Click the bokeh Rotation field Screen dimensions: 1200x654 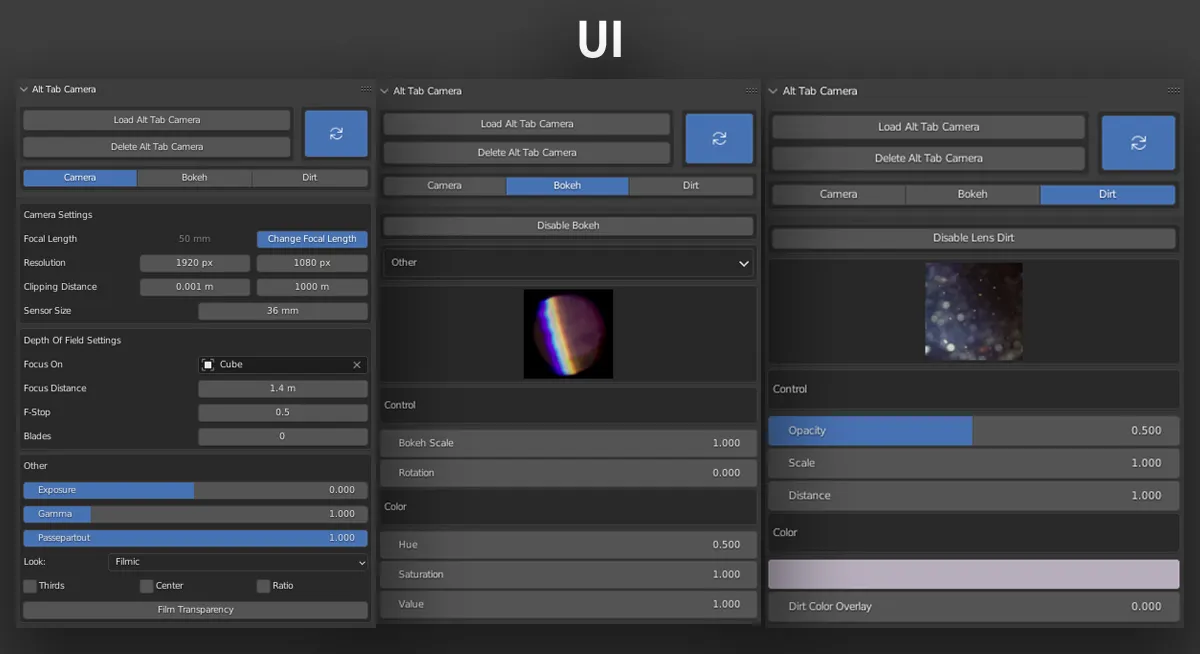point(568,473)
